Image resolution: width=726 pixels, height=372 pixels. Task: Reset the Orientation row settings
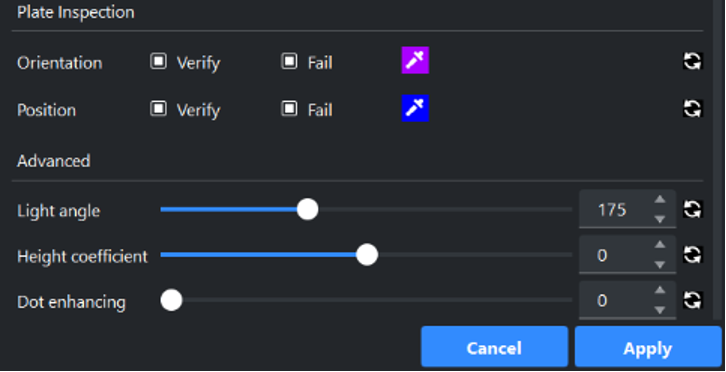tap(693, 61)
